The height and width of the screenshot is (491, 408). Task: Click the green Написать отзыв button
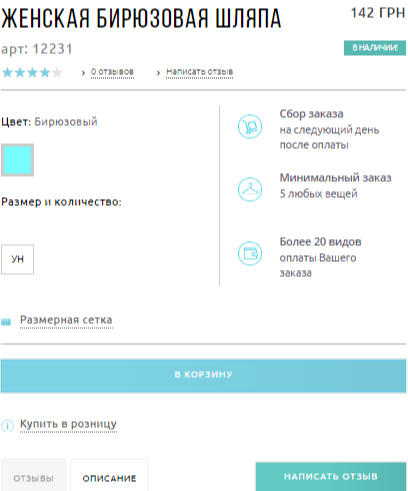331,477
